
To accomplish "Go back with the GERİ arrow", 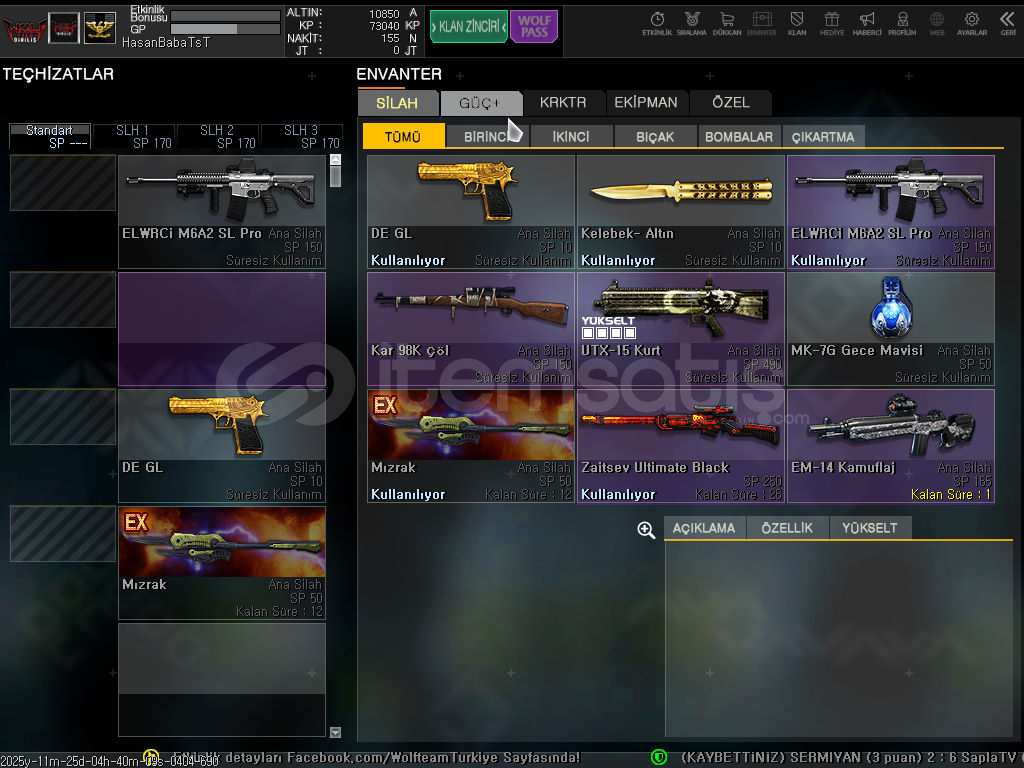I will (x=1008, y=24).
